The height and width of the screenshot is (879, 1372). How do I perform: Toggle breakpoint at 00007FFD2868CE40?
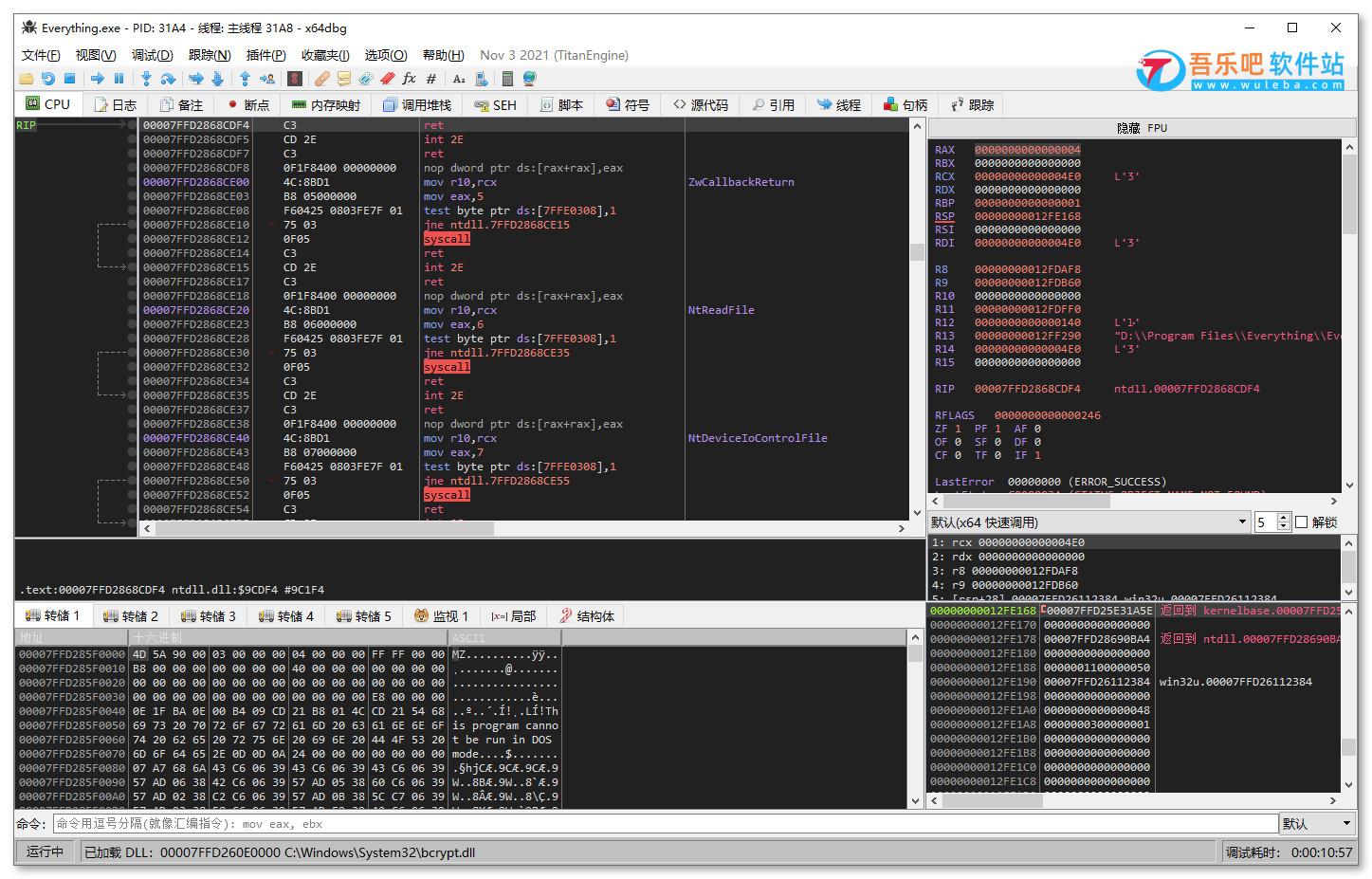point(132,438)
